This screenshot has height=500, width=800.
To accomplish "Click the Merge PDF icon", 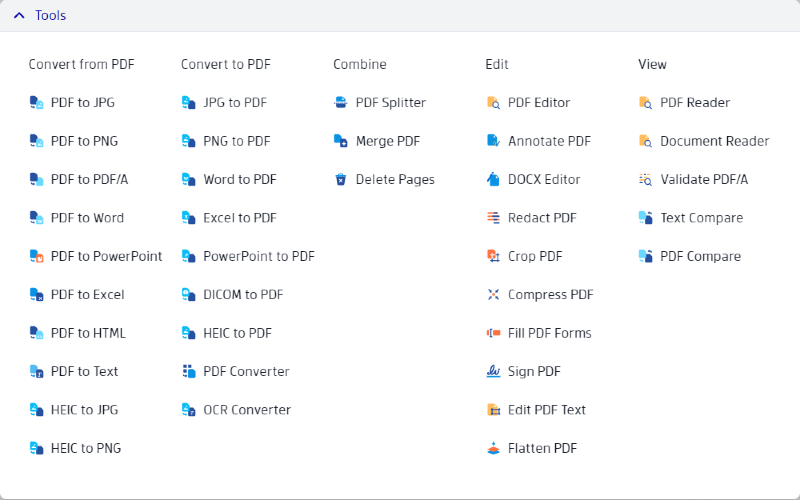I will tap(341, 141).
